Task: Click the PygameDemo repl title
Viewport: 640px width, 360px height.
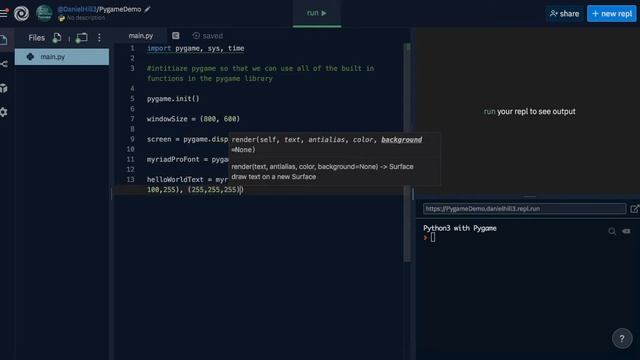Action: point(120,9)
